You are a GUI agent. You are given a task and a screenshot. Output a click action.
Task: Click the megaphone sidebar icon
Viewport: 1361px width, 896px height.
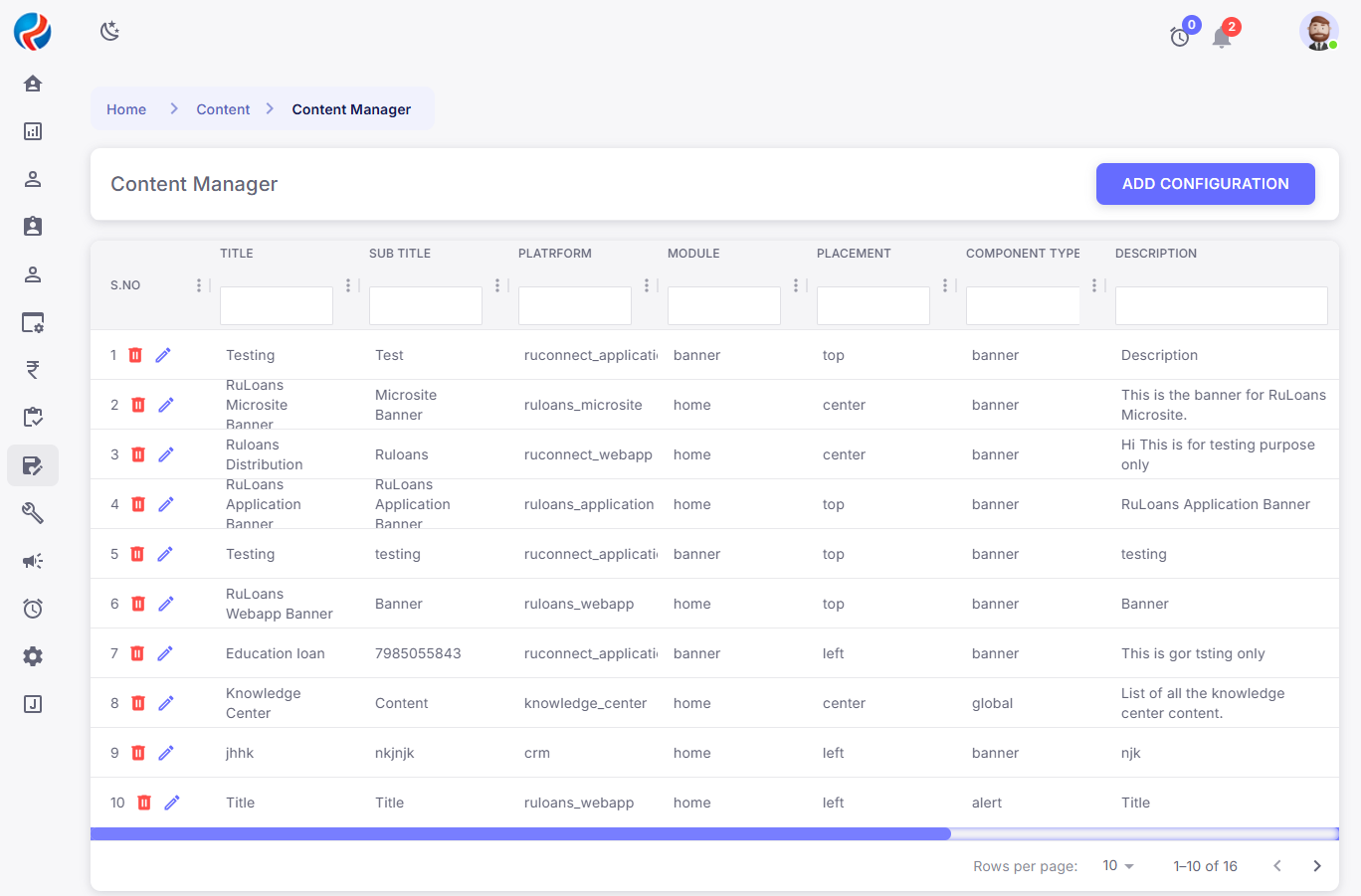(x=33, y=561)
